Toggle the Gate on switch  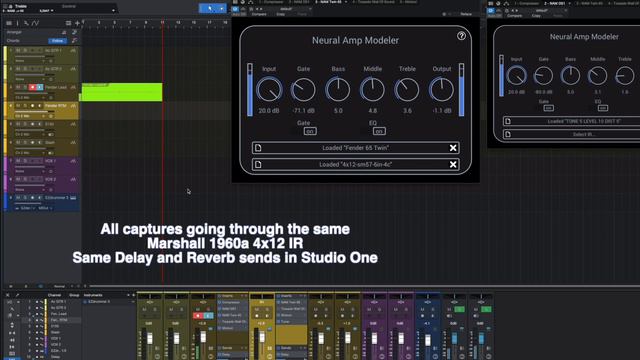[310, 131]
